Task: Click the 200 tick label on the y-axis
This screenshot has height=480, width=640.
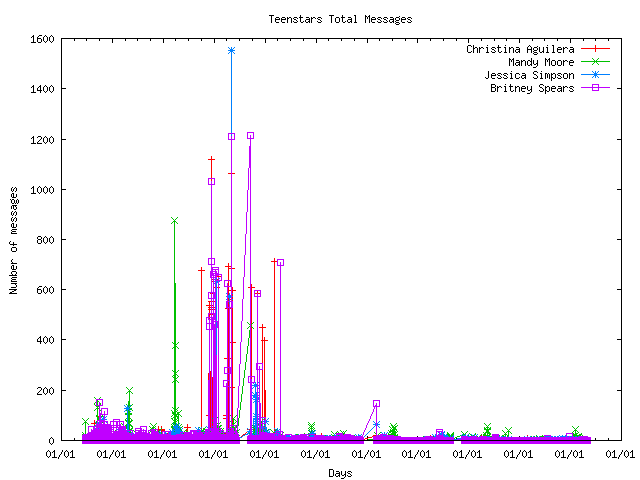Action: click(45, 390)
